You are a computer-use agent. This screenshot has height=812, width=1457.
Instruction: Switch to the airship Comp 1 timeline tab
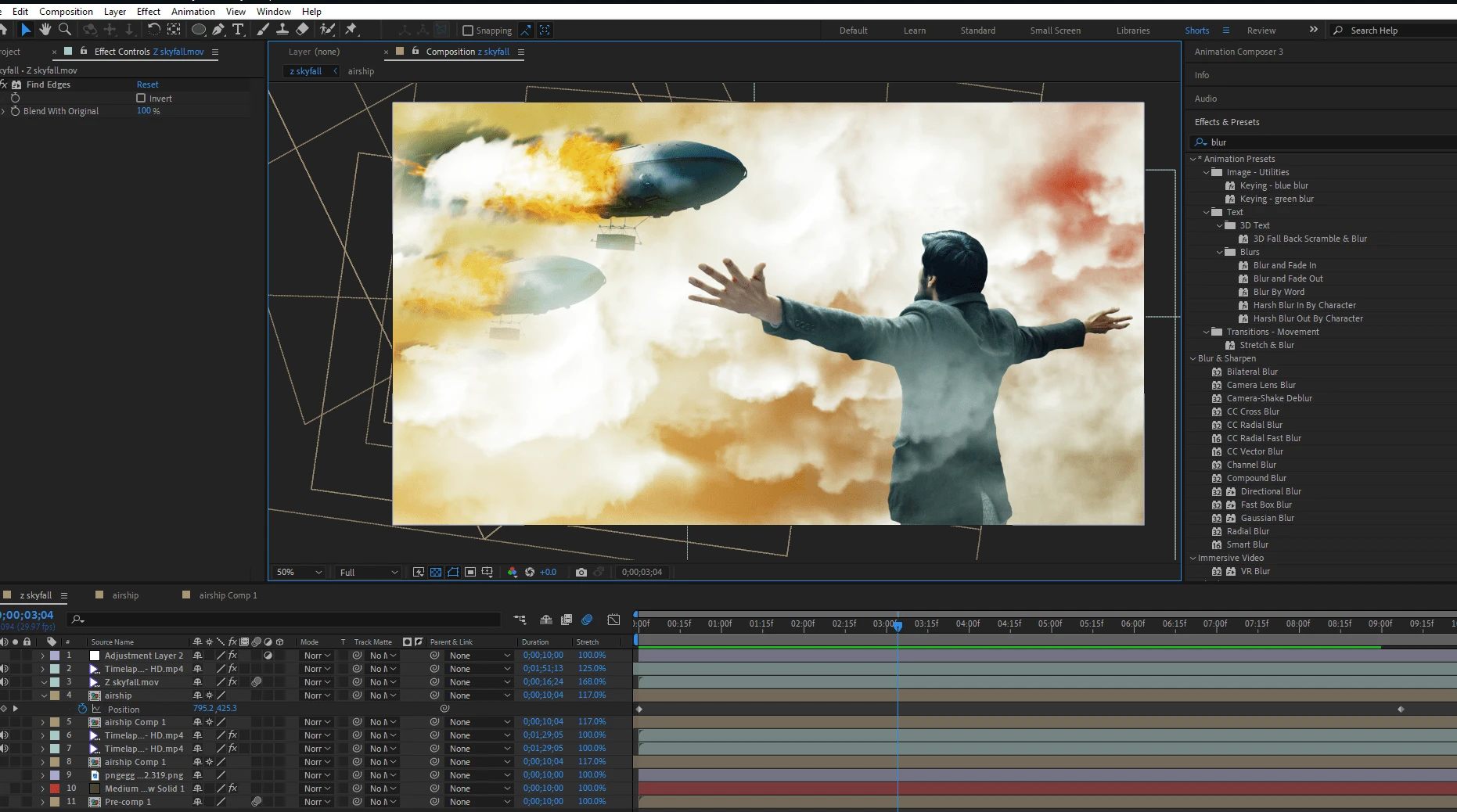point(228,595)
